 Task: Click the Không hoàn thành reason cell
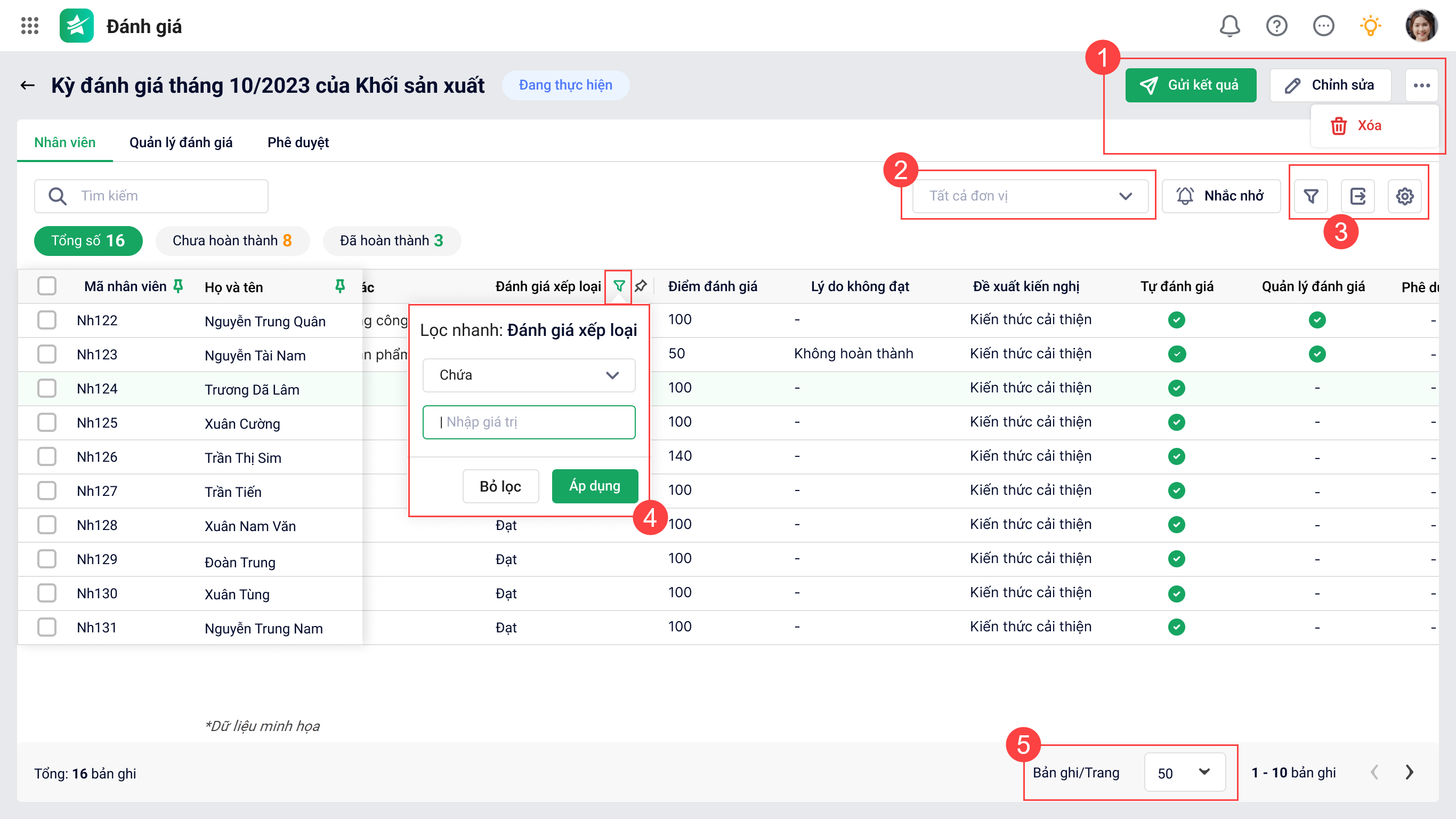coord(853,354)
